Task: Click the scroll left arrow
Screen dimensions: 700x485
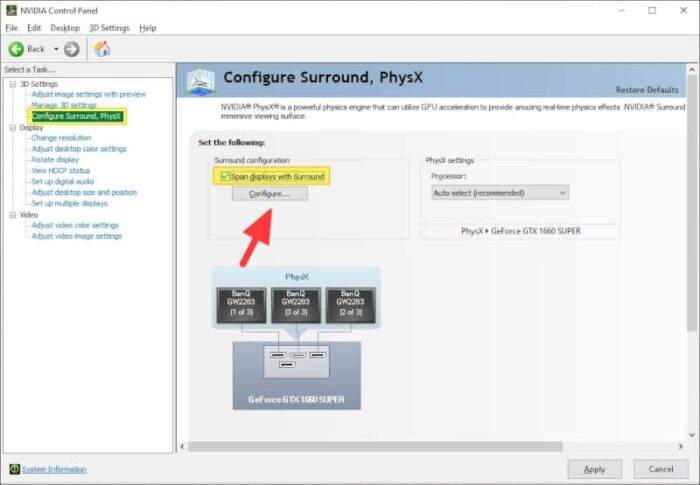Action: click(182, 446)
